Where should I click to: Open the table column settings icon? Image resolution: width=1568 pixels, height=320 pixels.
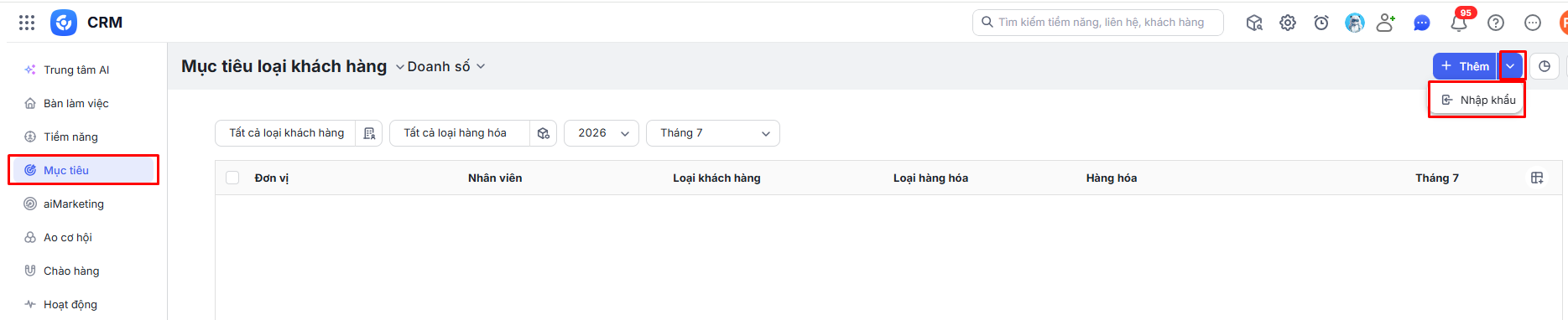[1537, 178]
